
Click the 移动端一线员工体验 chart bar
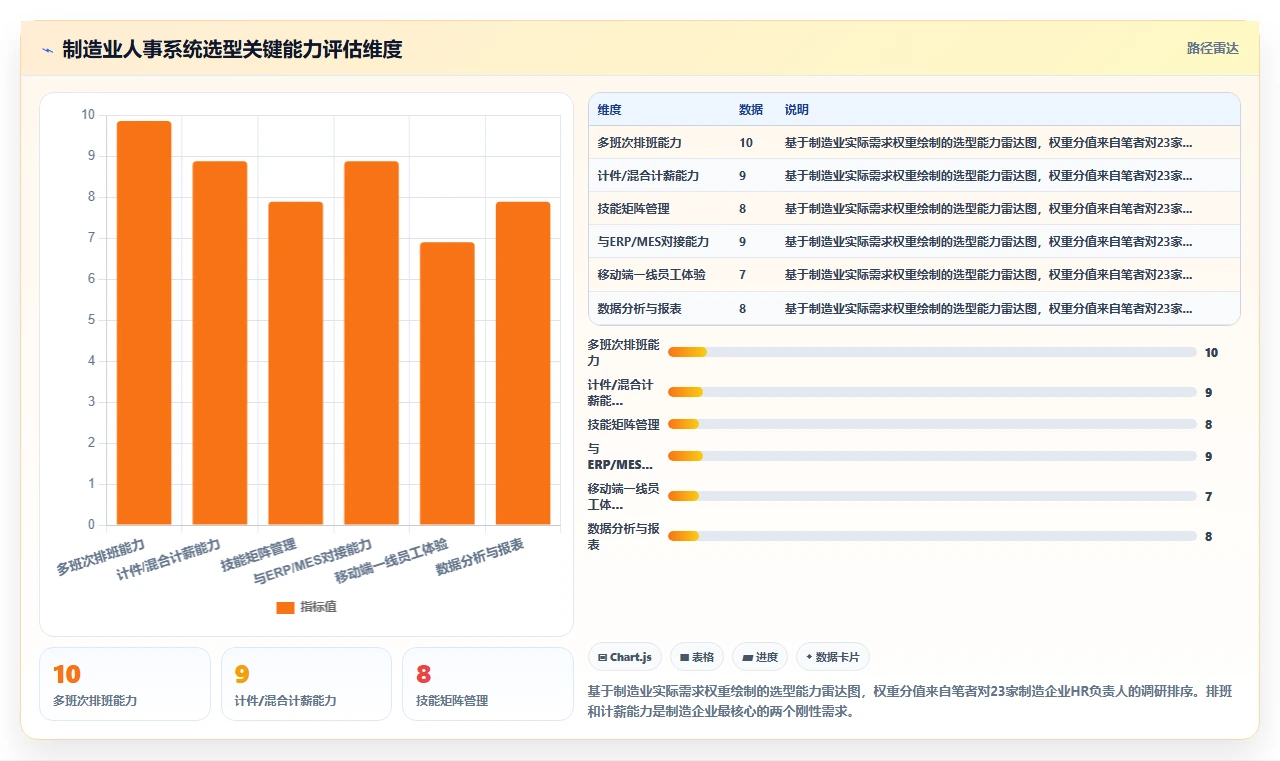pyautogui.click(x=447, y=384)
